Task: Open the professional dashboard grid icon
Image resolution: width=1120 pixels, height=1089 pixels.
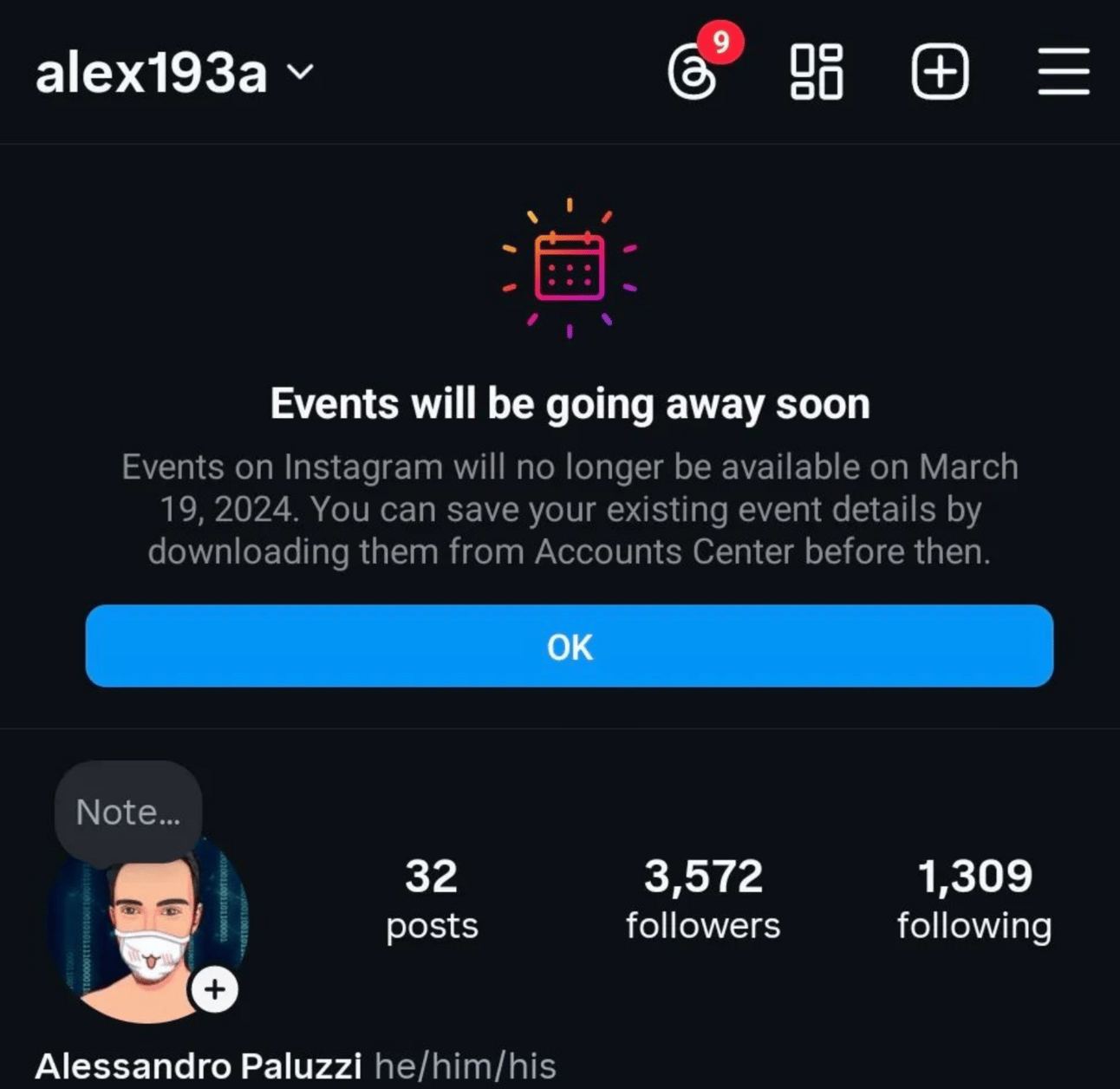Action: click(817, 71)
